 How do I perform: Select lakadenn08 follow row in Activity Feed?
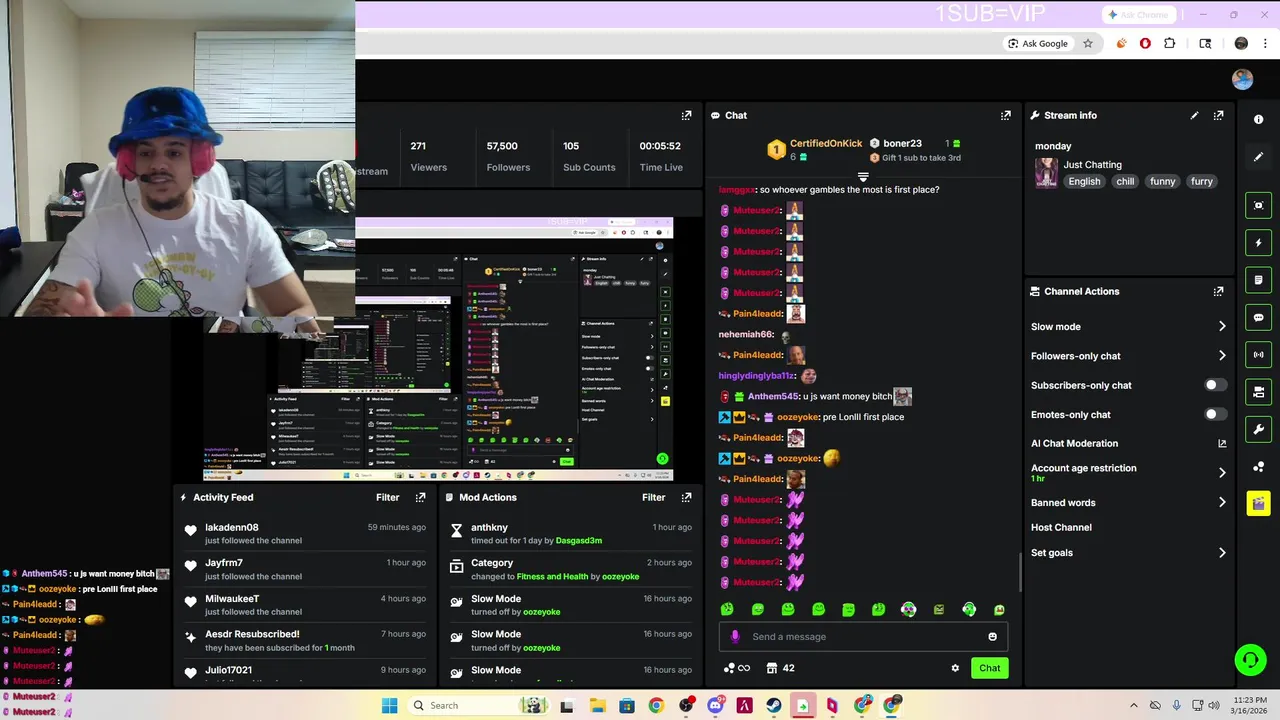click(306, 534)
